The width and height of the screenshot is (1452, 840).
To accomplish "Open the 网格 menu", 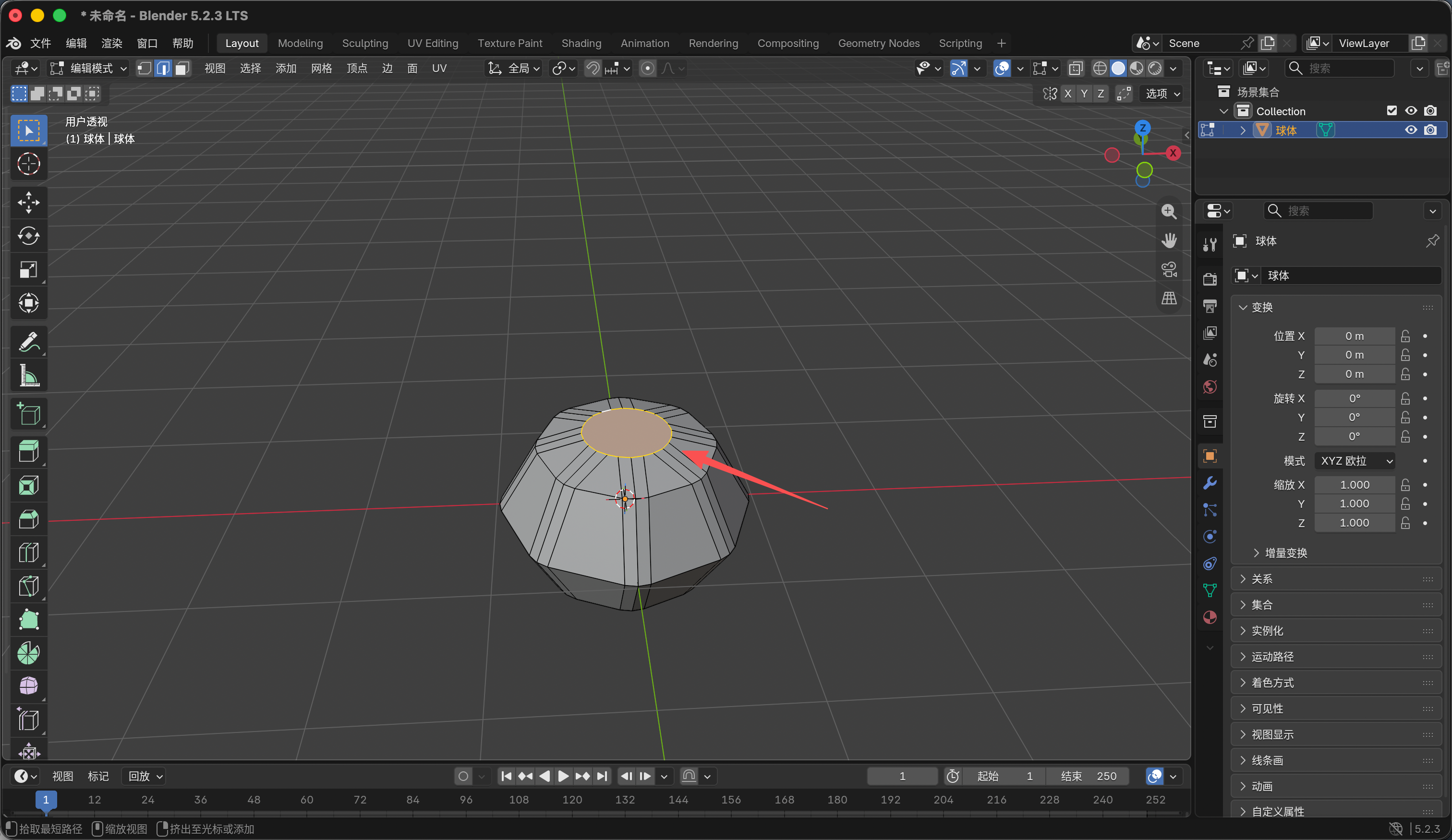I will [322, 69].
